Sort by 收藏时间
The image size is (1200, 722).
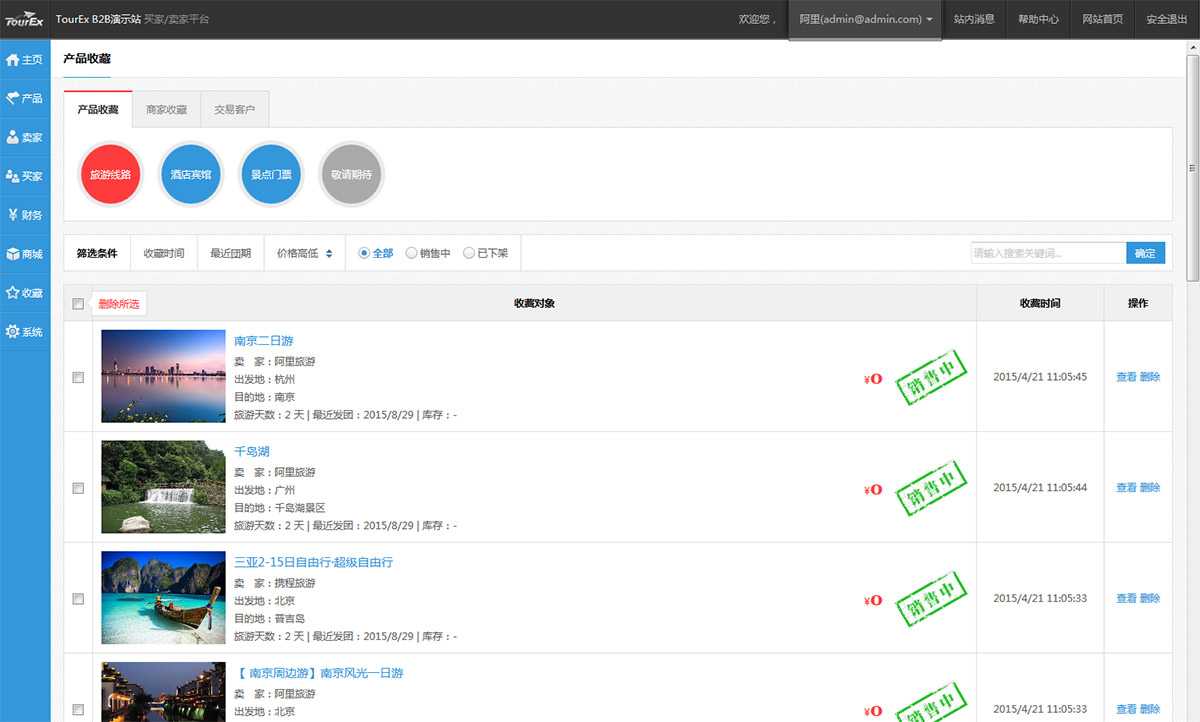pos(164,254)
